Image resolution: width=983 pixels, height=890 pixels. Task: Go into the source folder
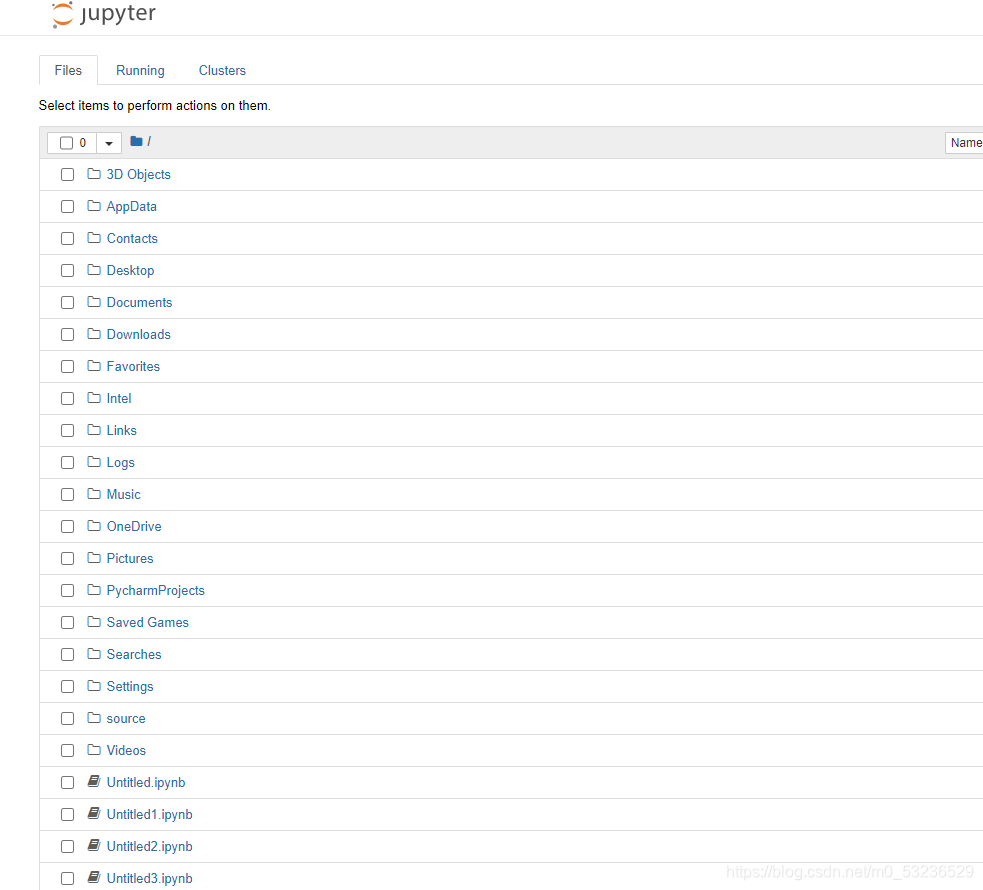[126, 718]
